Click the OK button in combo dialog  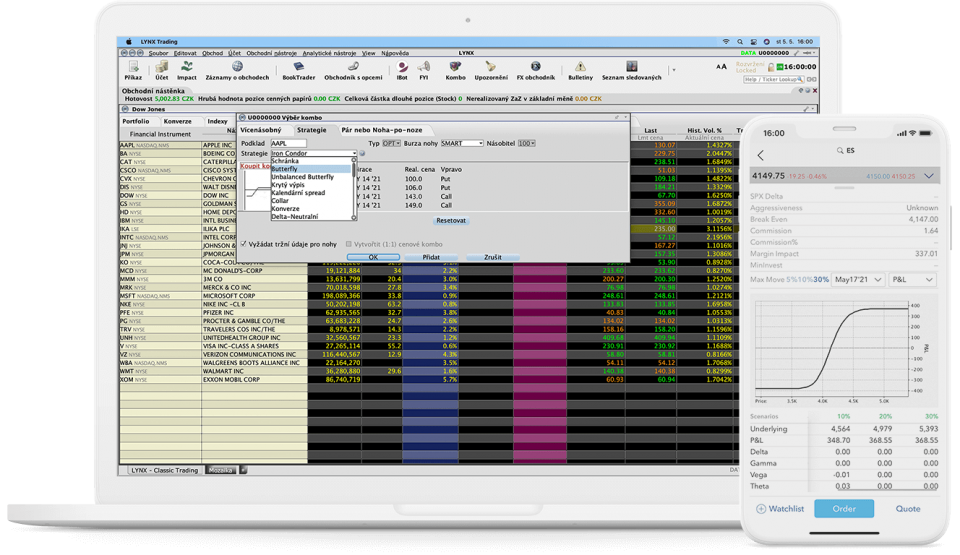[373, 257]
